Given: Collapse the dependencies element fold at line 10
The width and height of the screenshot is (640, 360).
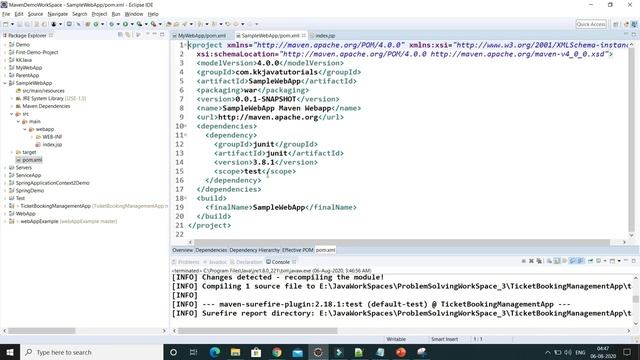Looking at the screenshot, I should (186, 126).
